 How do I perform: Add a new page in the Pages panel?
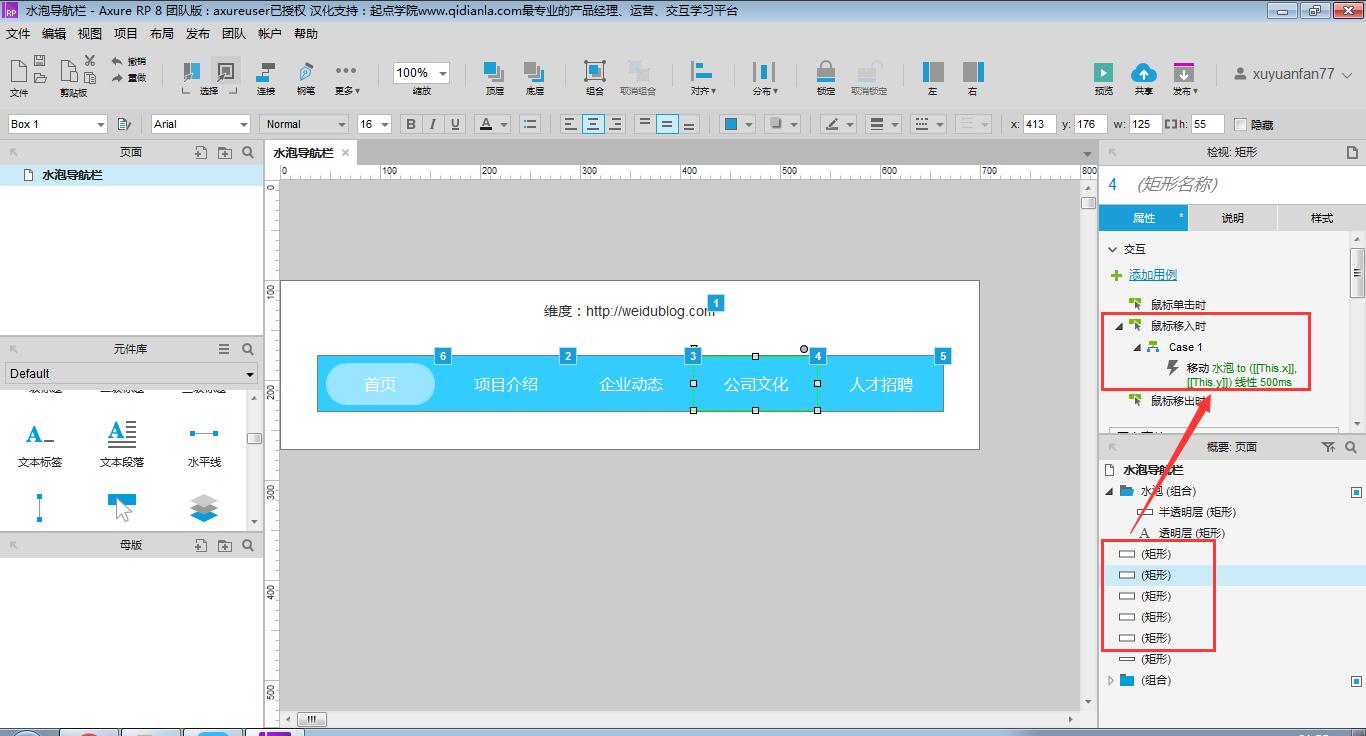click(x=201, y=153)
